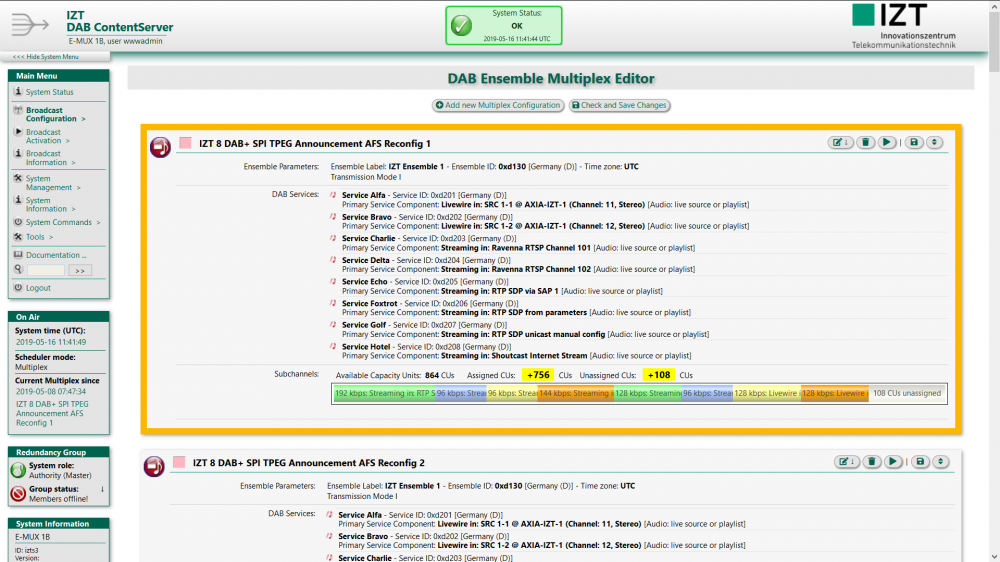This screenshot has height=562, width=1000.
Task: Open the Documentation menu item
Action: 55,255
